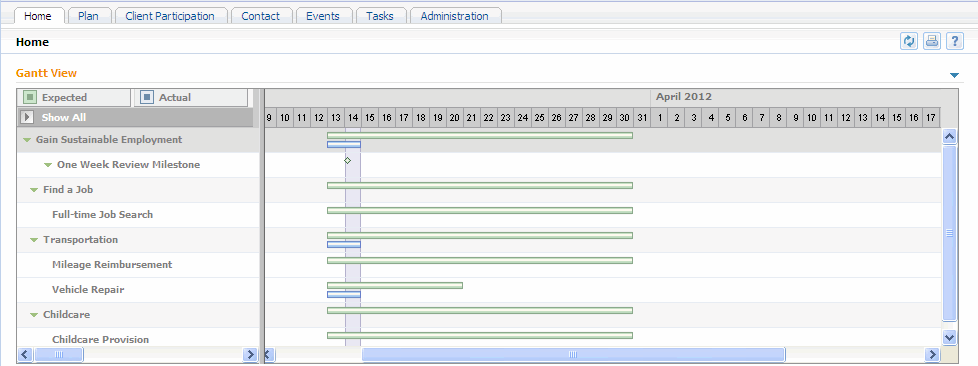Image resolution: width=978 pixels, height=366 pixels.
Task: Collapse One Week Review Milestone row
Action: pyautogui.click(x=48, y=165)
